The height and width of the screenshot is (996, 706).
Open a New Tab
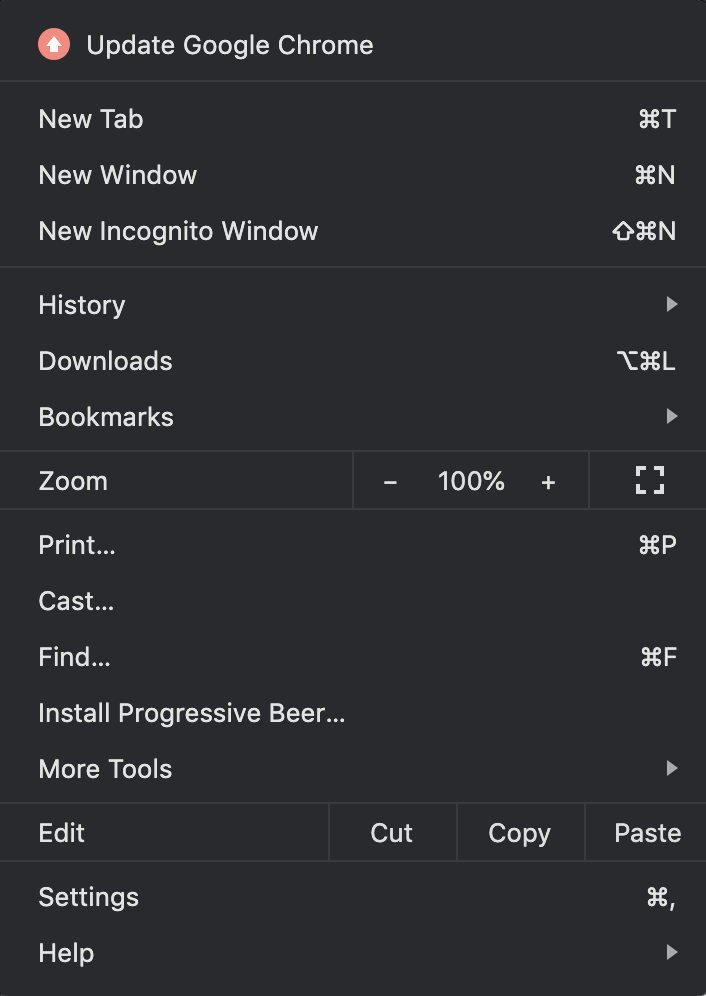tap(90, 119)
